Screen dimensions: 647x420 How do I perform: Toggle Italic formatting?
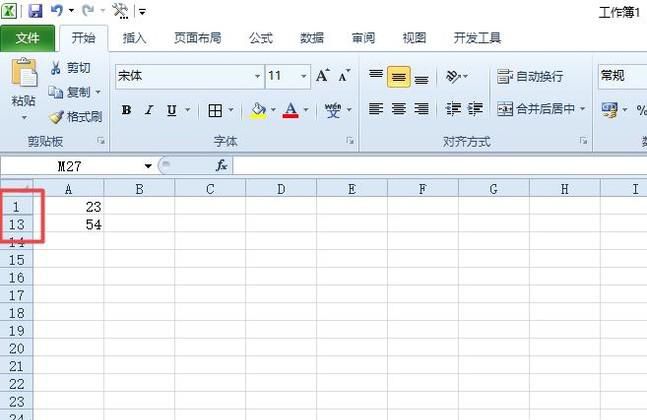[149, 110]
